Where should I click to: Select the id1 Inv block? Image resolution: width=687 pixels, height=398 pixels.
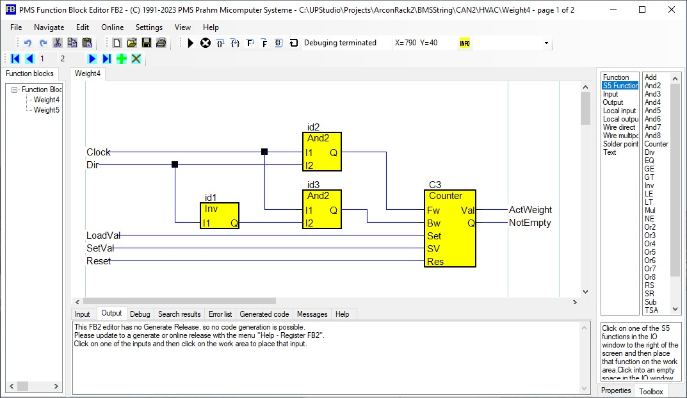tap(220, 215)
